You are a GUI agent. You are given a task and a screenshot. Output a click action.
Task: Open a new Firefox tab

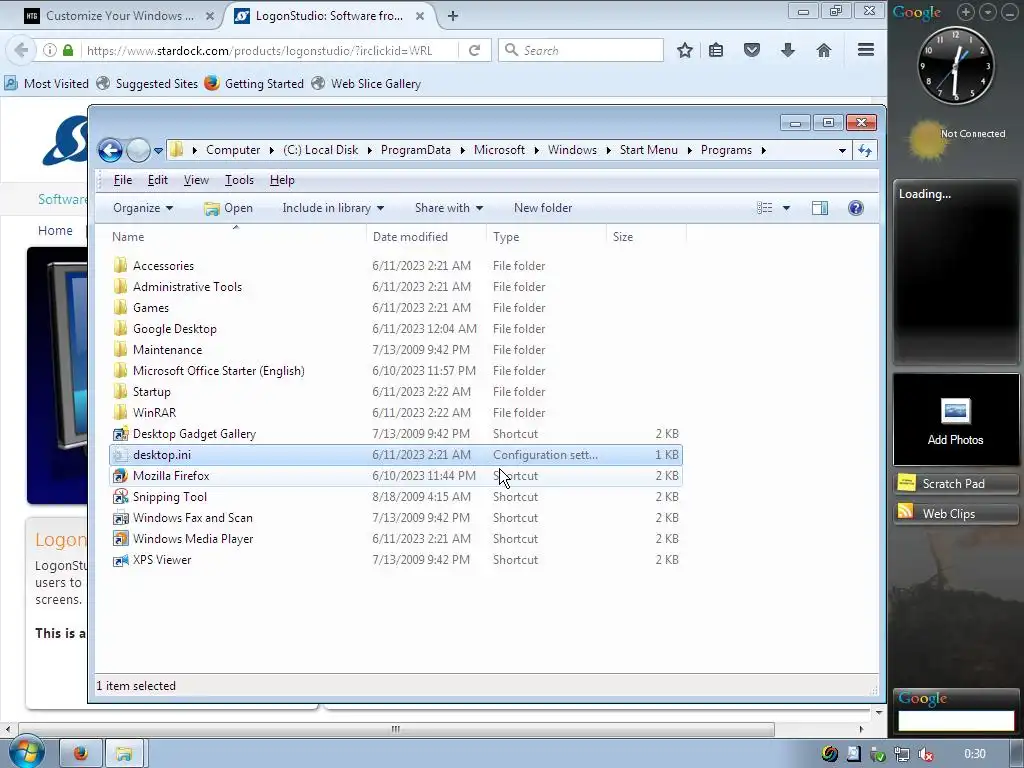click(x=453, y=16)
